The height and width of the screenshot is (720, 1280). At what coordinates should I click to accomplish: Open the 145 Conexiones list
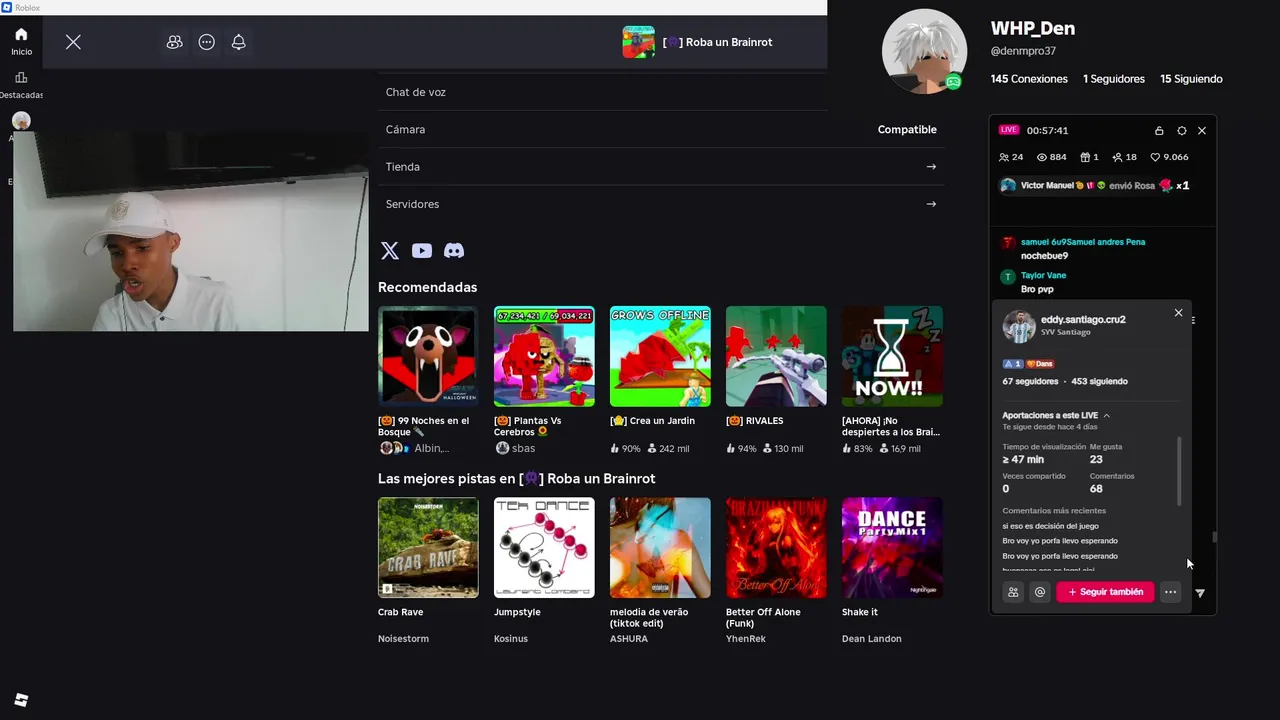(x=1029, y=79)
